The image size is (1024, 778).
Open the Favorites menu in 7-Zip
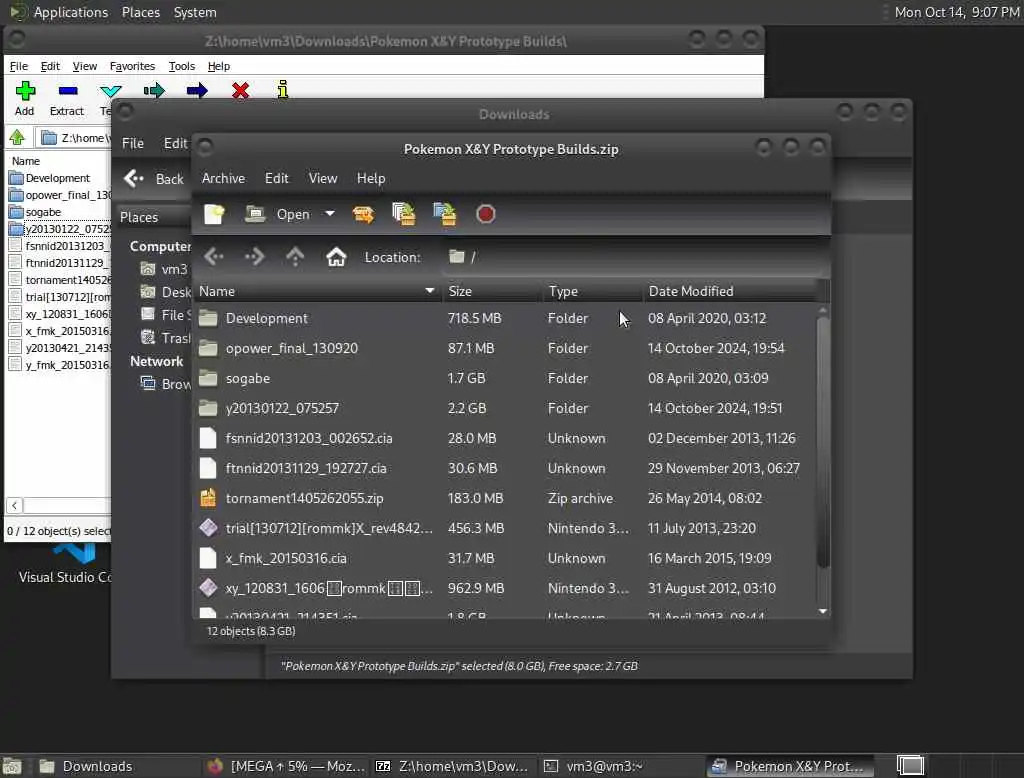tap(132, 66)
